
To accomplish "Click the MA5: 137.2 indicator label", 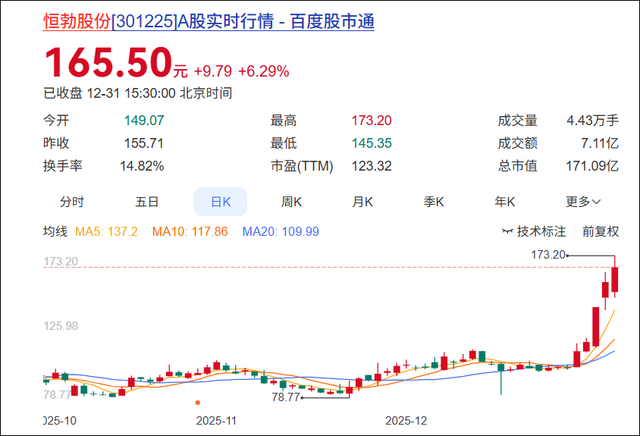I will 106,231.
